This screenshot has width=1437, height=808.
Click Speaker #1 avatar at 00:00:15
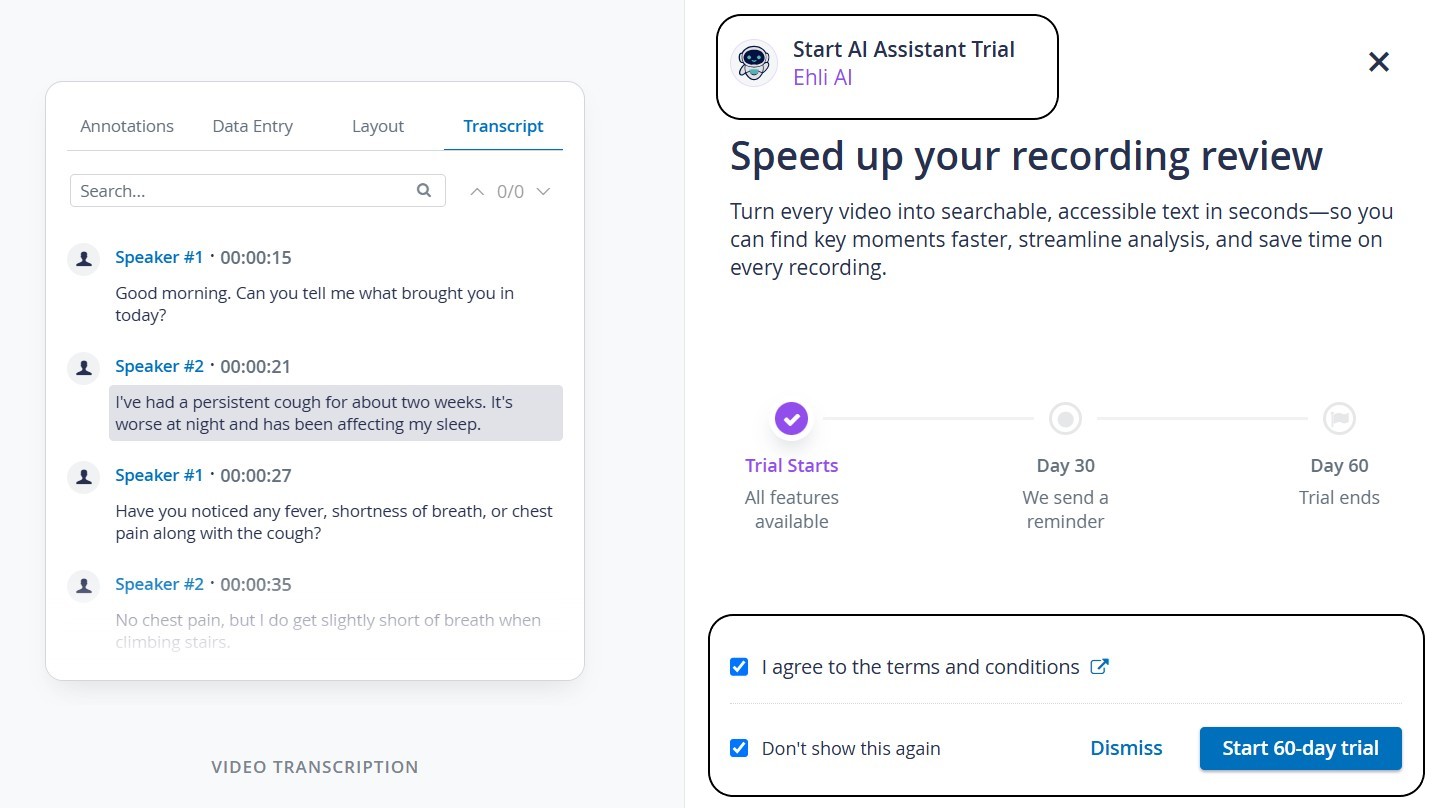tap(84, 258)
